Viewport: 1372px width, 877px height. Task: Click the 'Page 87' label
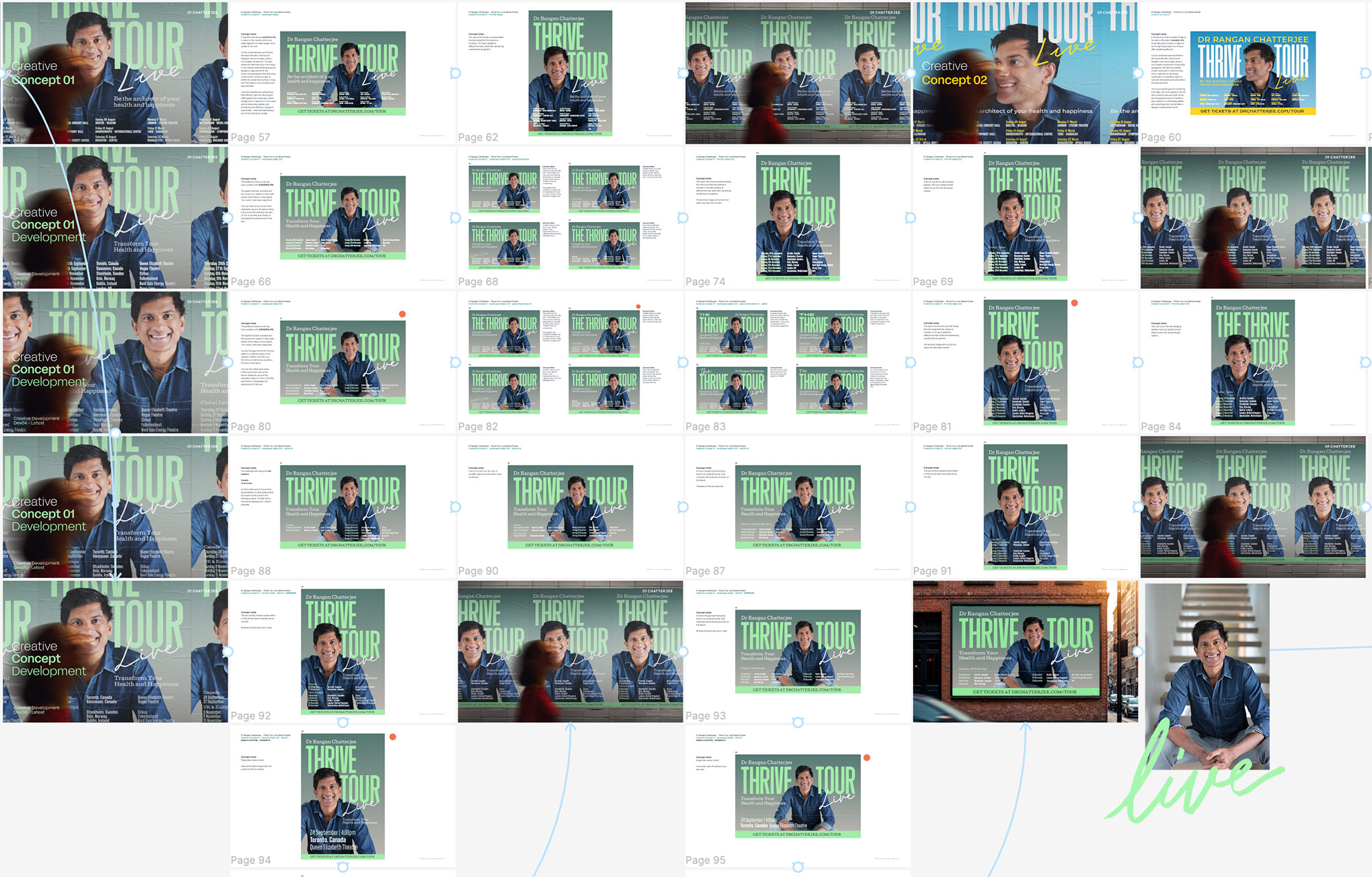[x=705, y=571]
